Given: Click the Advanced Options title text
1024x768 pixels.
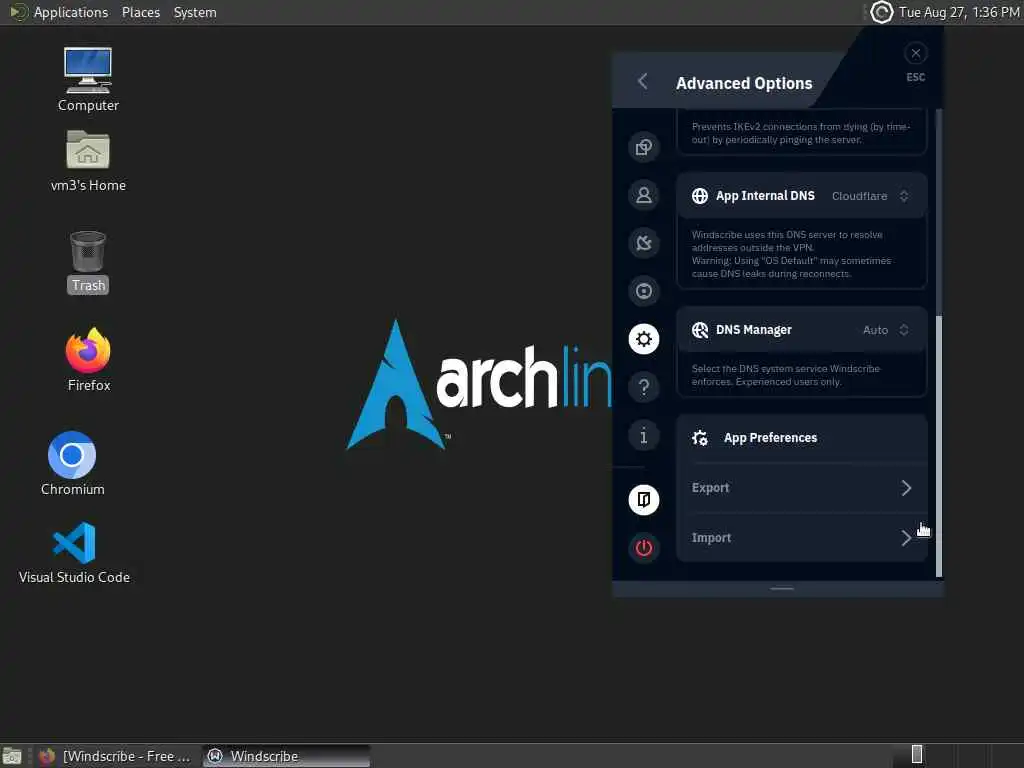Looking at the screenshot, I should (744, 84).
